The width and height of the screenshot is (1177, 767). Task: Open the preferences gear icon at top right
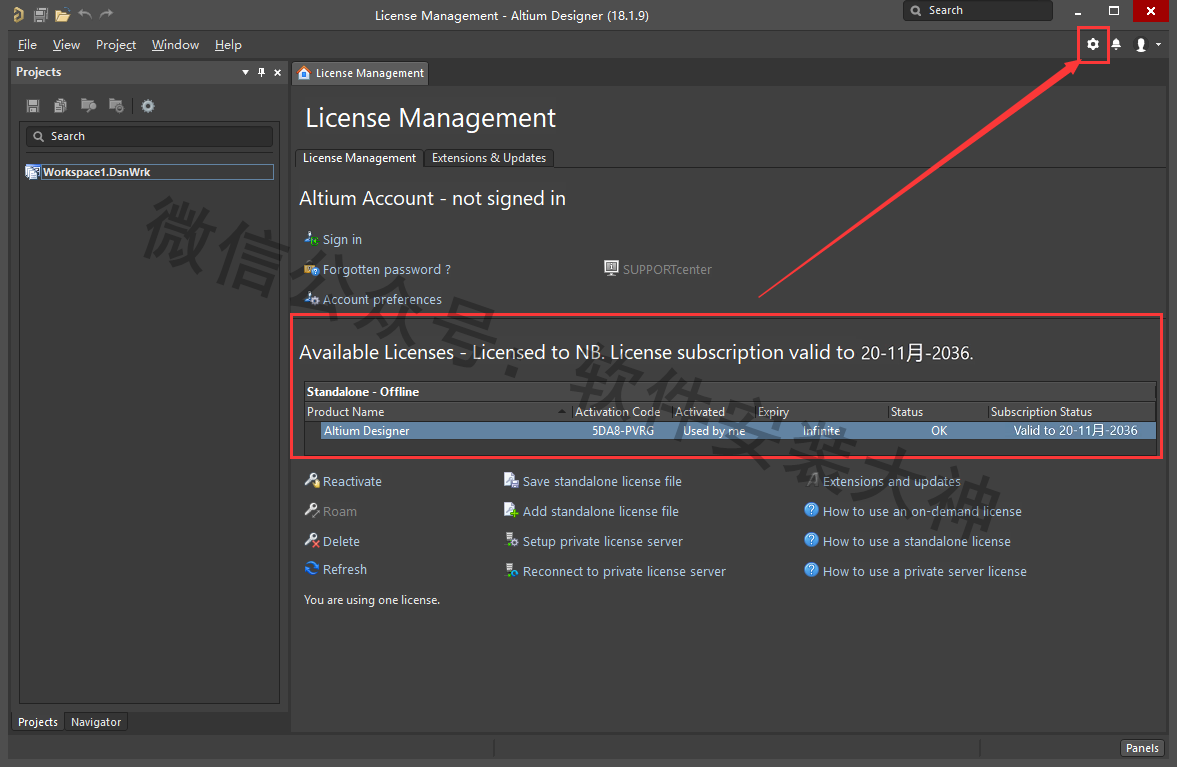click(x=1093, y=44)
